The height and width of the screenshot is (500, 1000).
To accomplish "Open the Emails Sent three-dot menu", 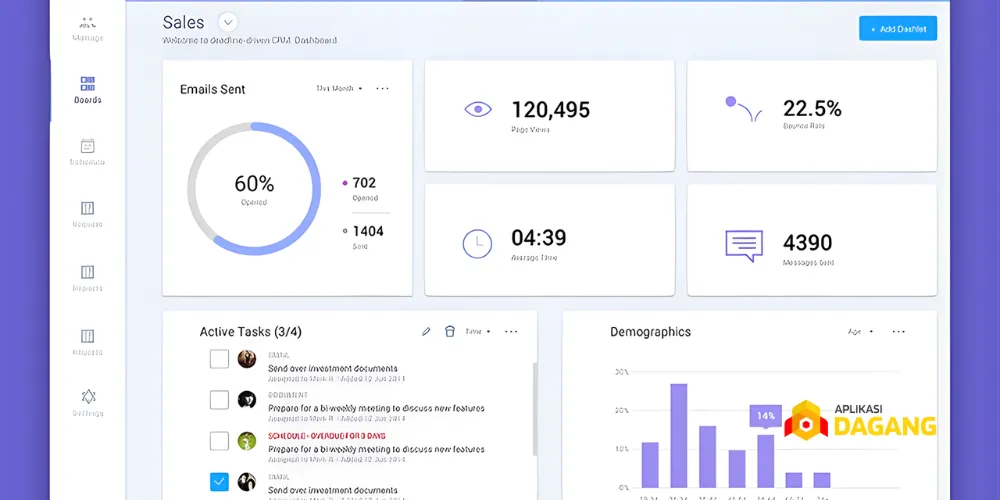I will click(382, 89).
